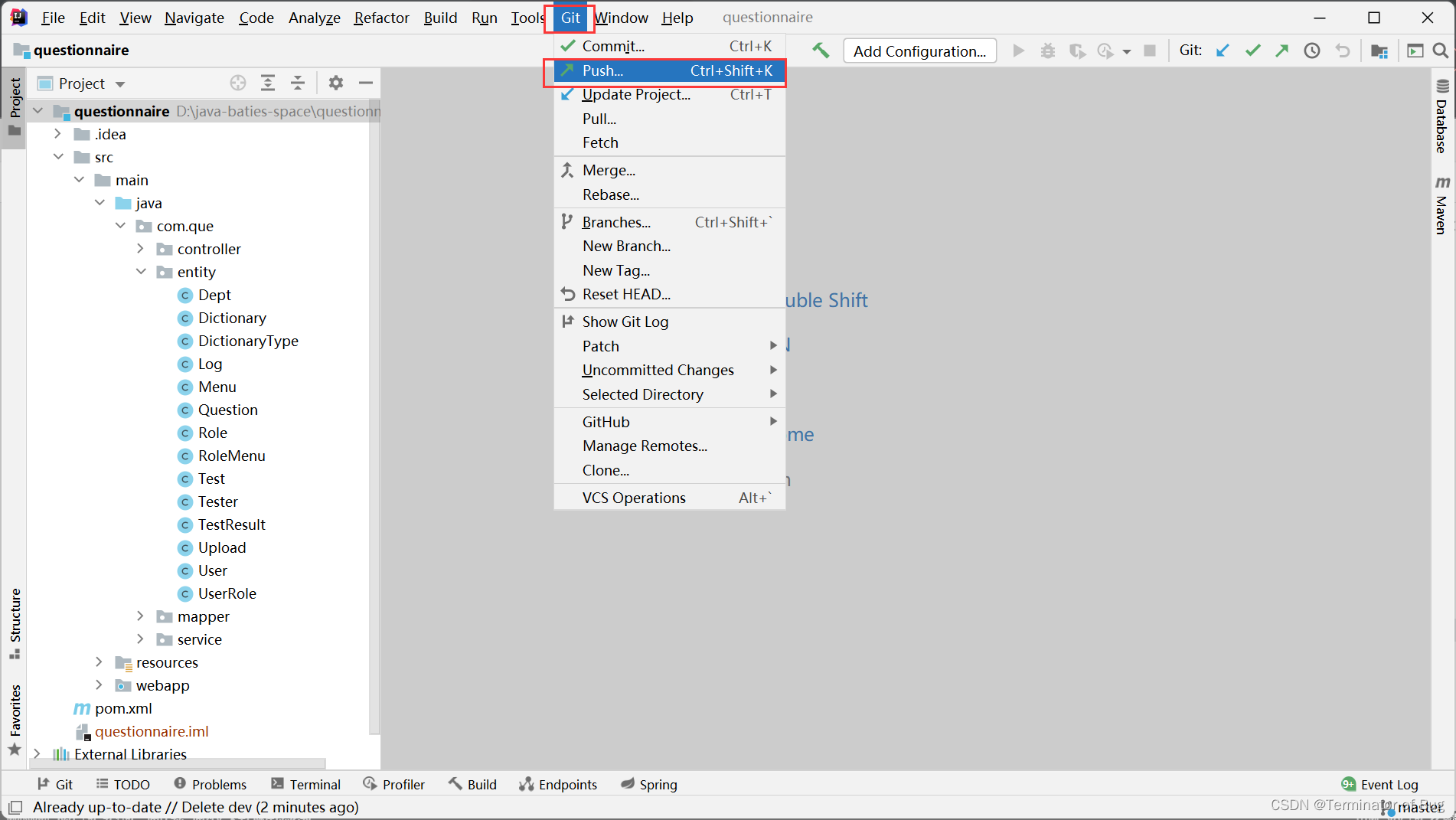
Task: Click the Project panel horizontal scrollbar
Action: (x=178, y=763)
